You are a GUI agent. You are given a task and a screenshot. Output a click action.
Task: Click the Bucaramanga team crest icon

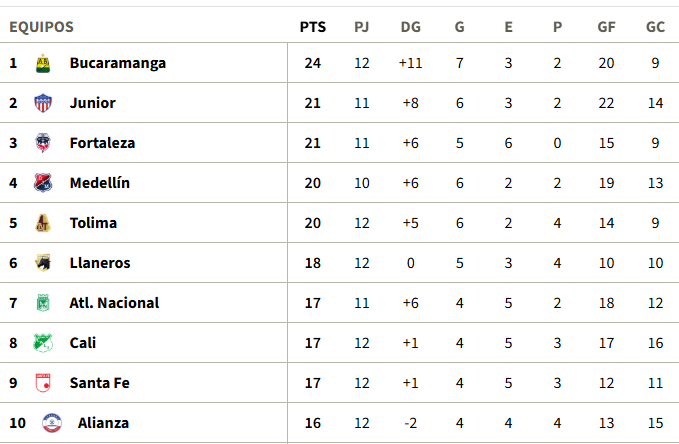point(43,63)
